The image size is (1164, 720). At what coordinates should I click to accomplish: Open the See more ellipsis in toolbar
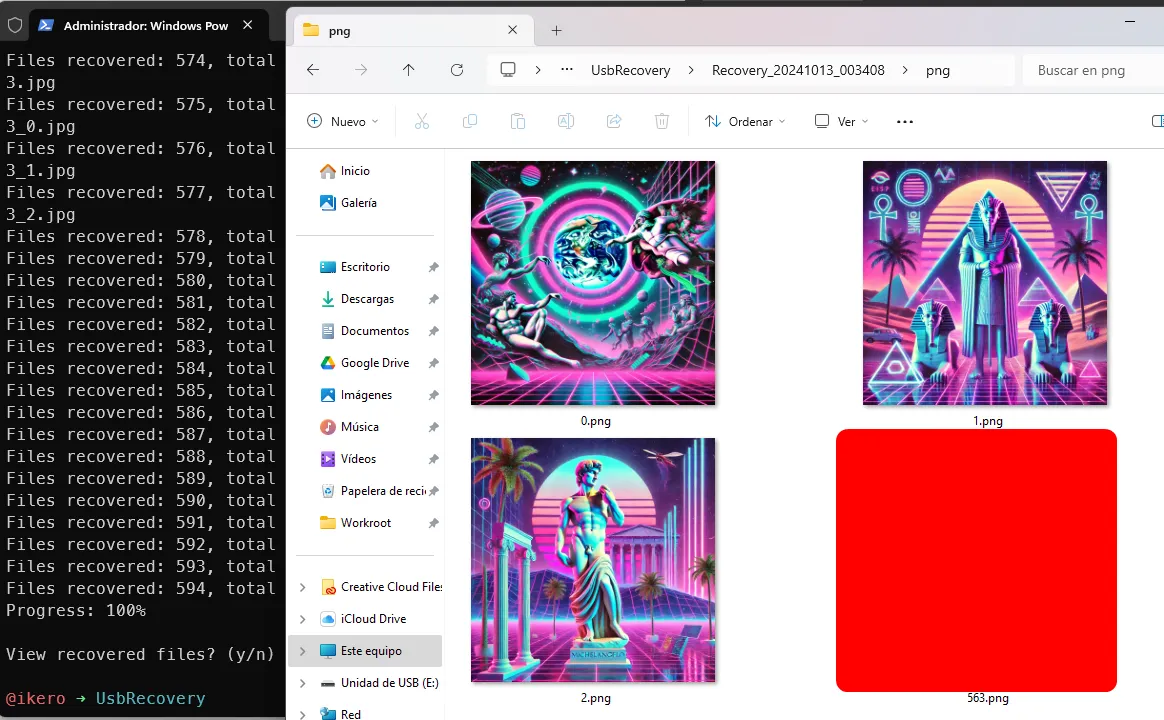coord(904,122)
